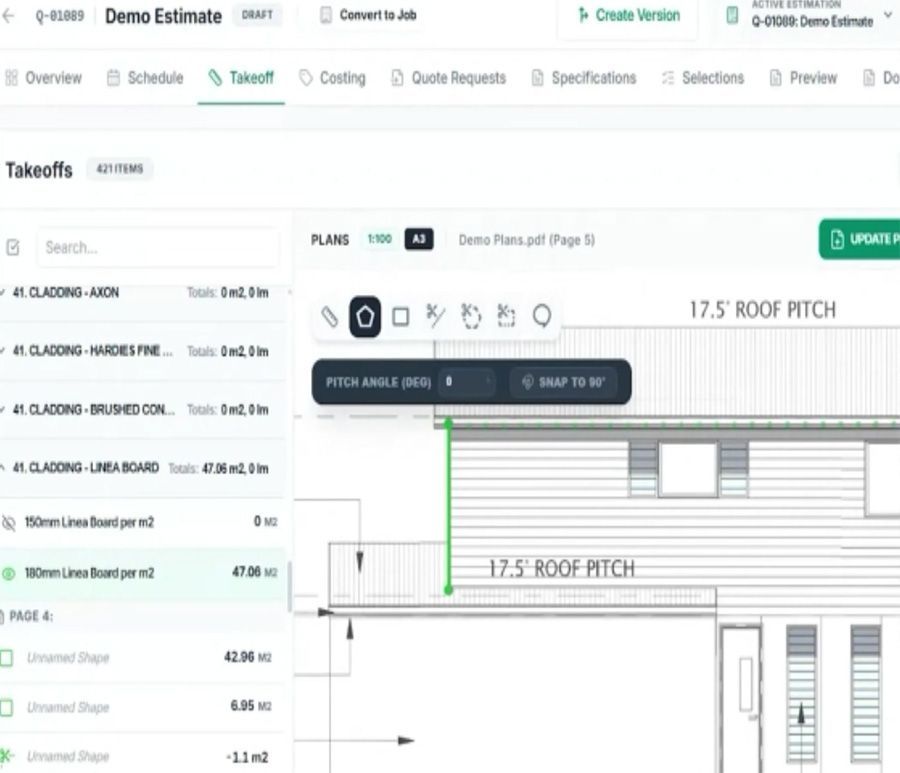Click the Pitch Angle degree input
This screenshot has width=900, height=773.
pos(465,382)
